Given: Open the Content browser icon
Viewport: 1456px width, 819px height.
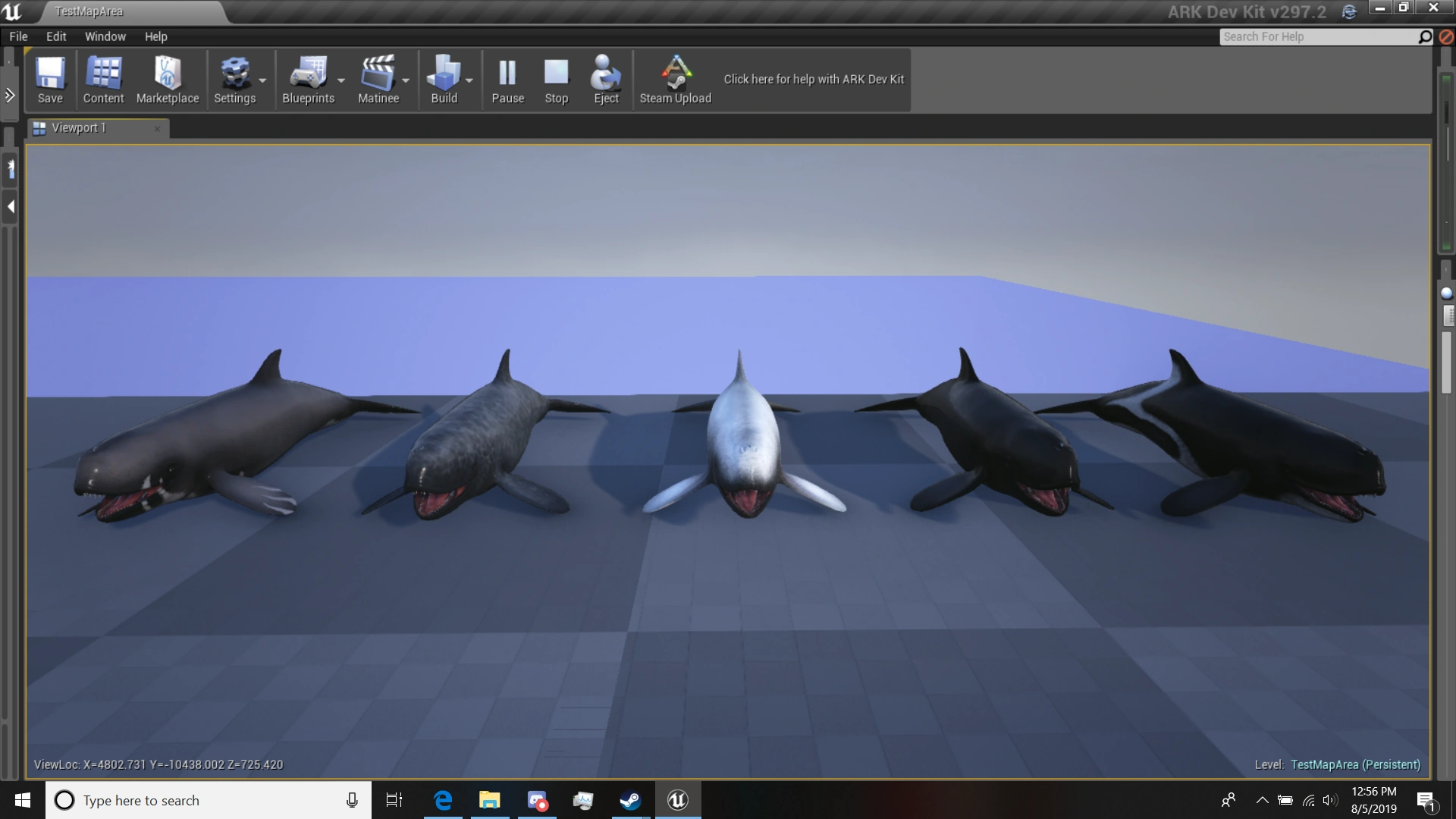Looking at the screenshot, I should [x=103, y=74].
